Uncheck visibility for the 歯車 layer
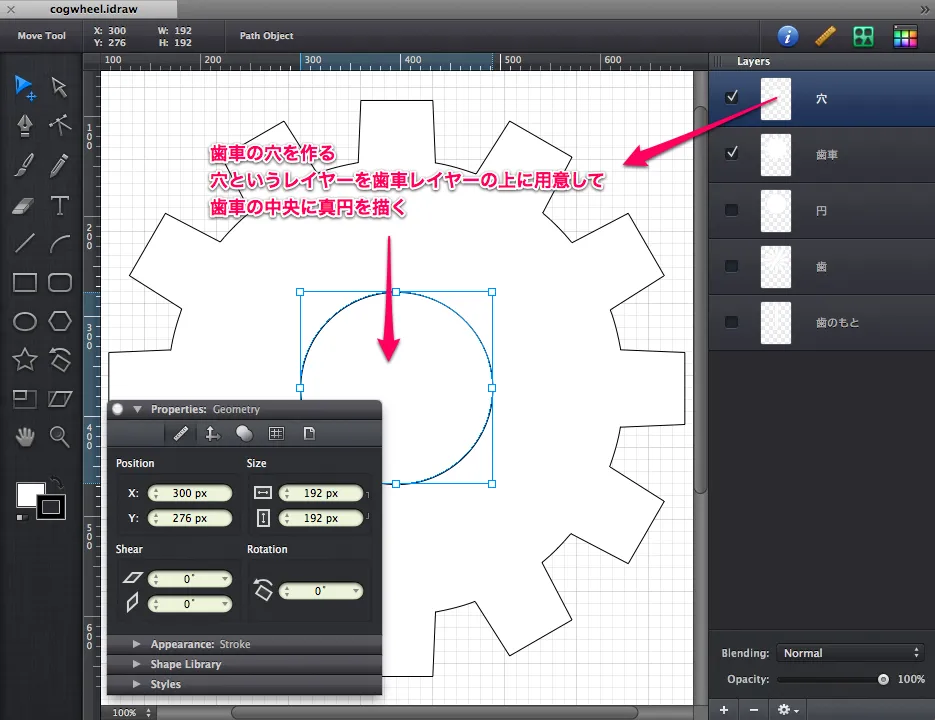This screenshot has width=935, height=720. tap(732, 154)
